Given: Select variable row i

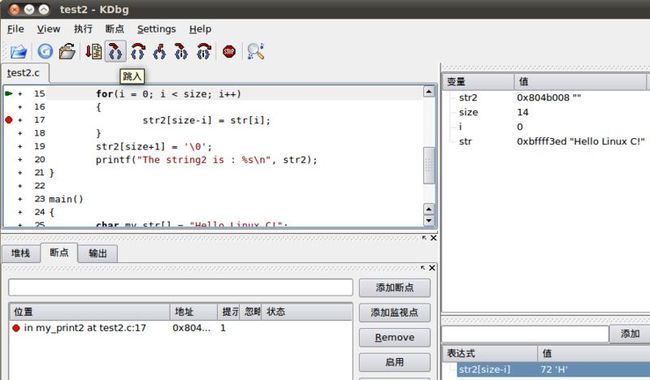Looking at the screenshot, I should coord(547,127).
